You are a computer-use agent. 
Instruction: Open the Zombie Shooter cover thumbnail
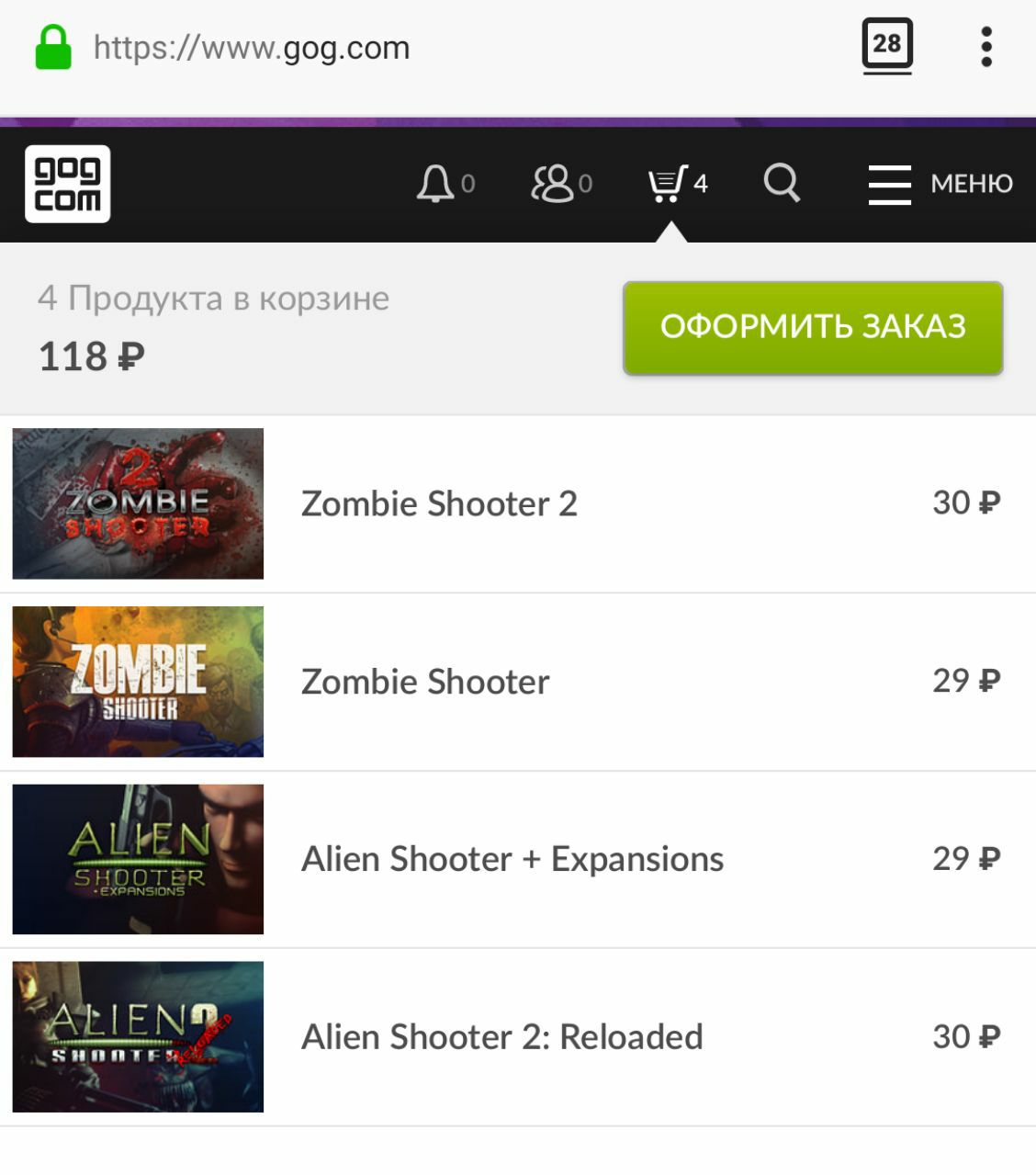[138, 682]
